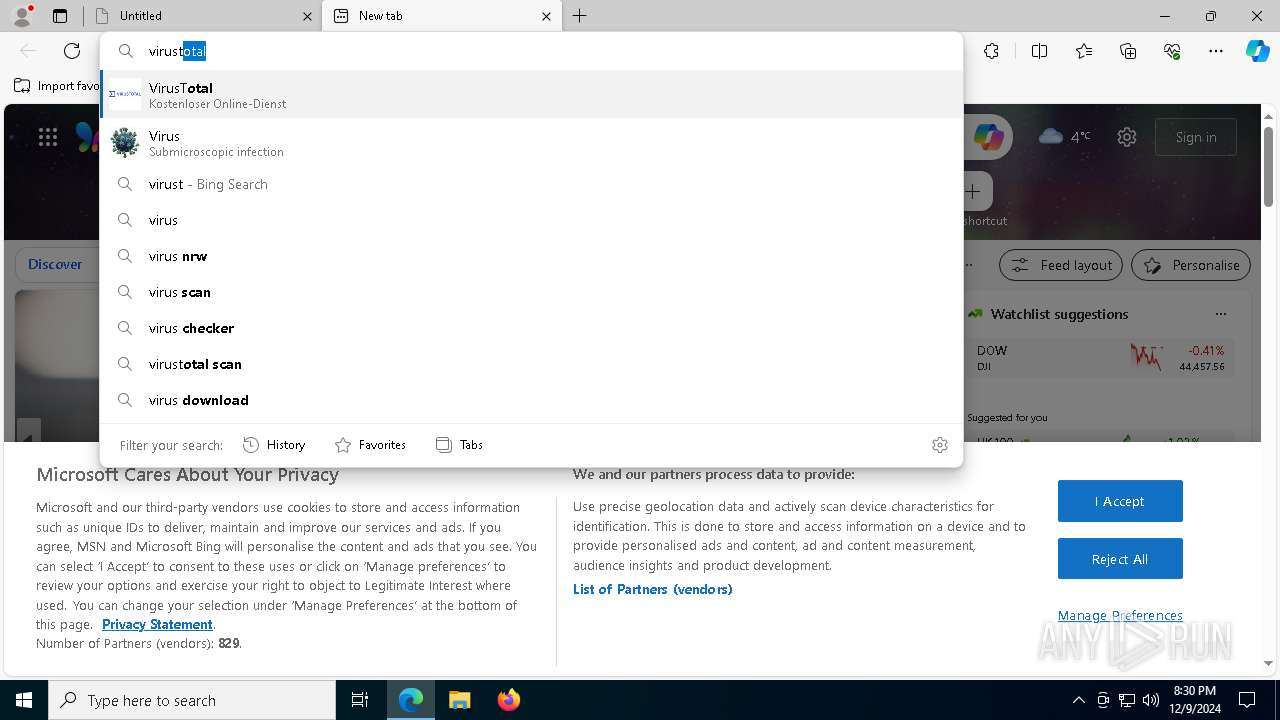Filter search suggestions by Tabs
Viewport: 1280px width, 720px height.
tap(460, 445)
